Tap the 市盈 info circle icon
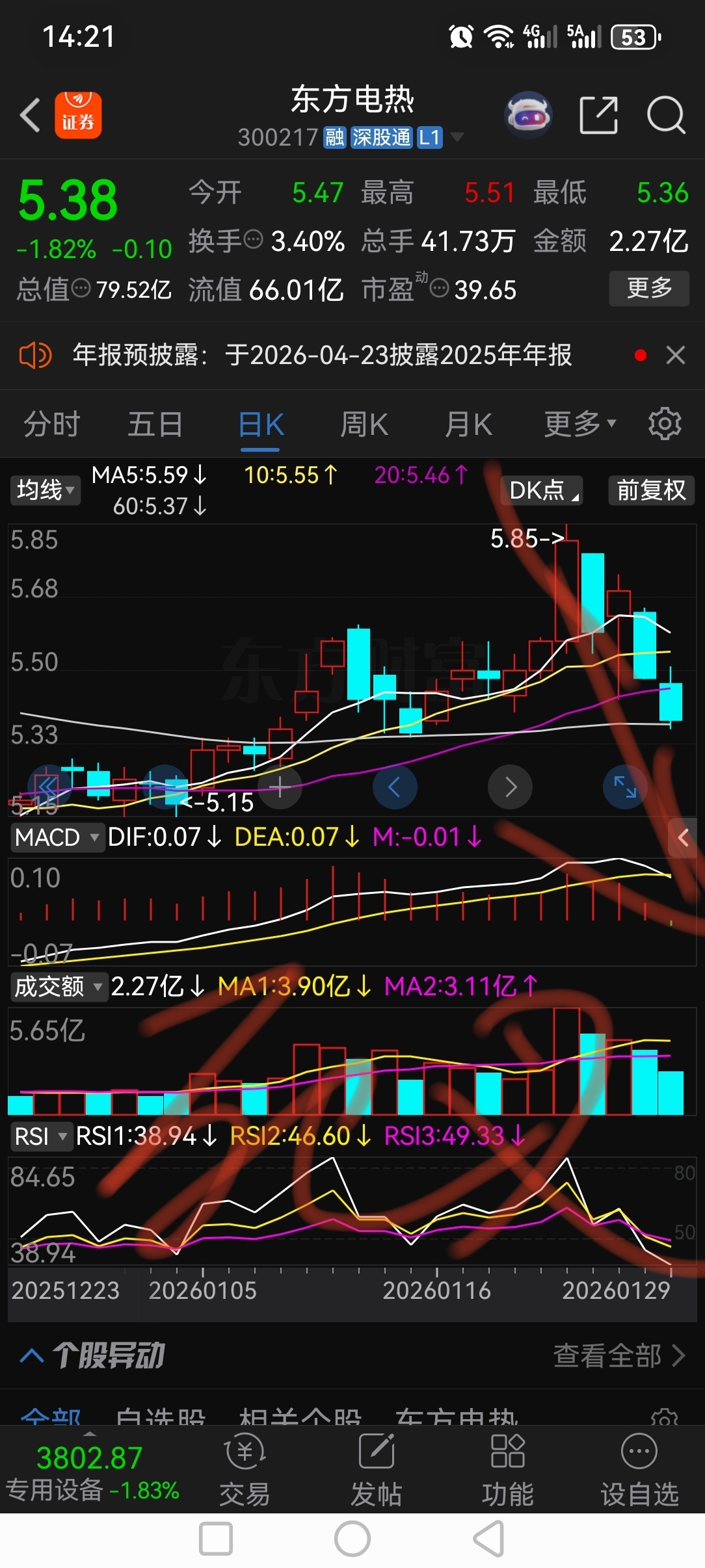Image resolution: width=705 pixels, height=1568 pixels. coord(440,287)
